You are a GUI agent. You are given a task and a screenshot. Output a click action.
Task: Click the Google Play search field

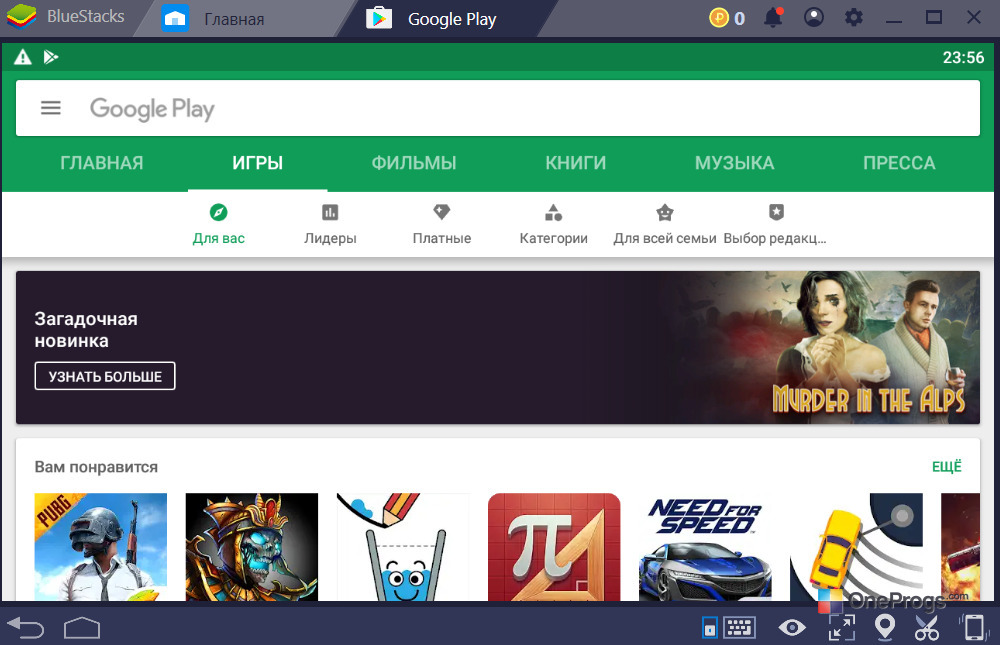[497, 108]
